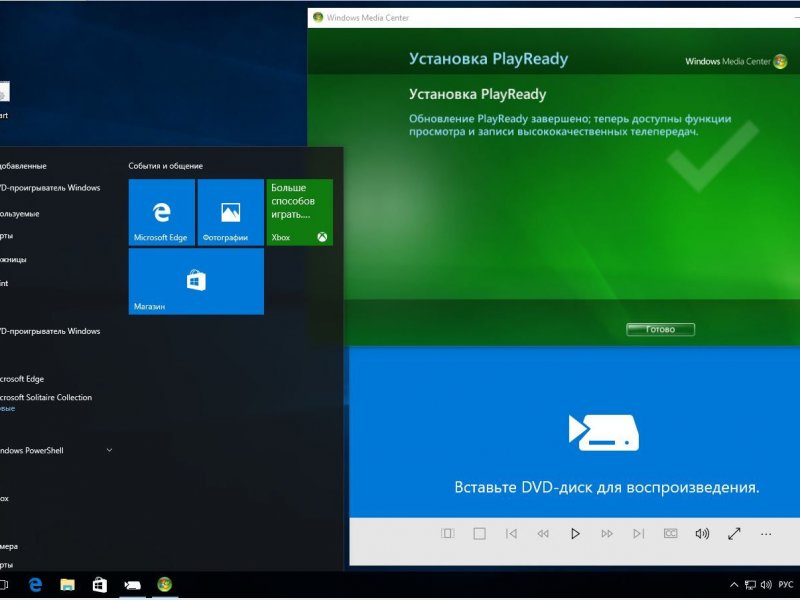Open Microsoft Solitaire Collection in Start list
This screenshot has width=800, height=600.
[46, 397]
